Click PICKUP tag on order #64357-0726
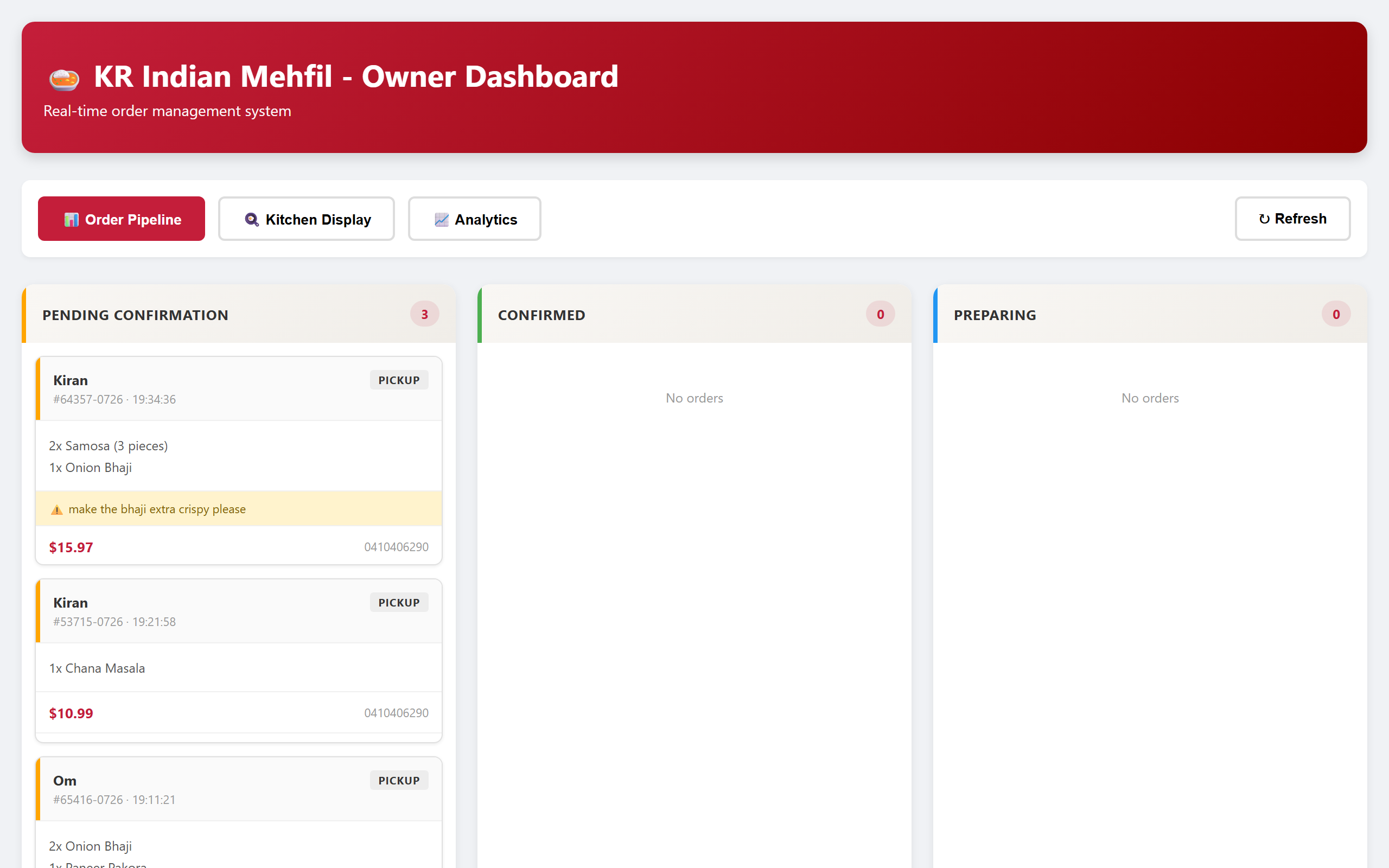Screen dimensions: 1389x868 399,380
